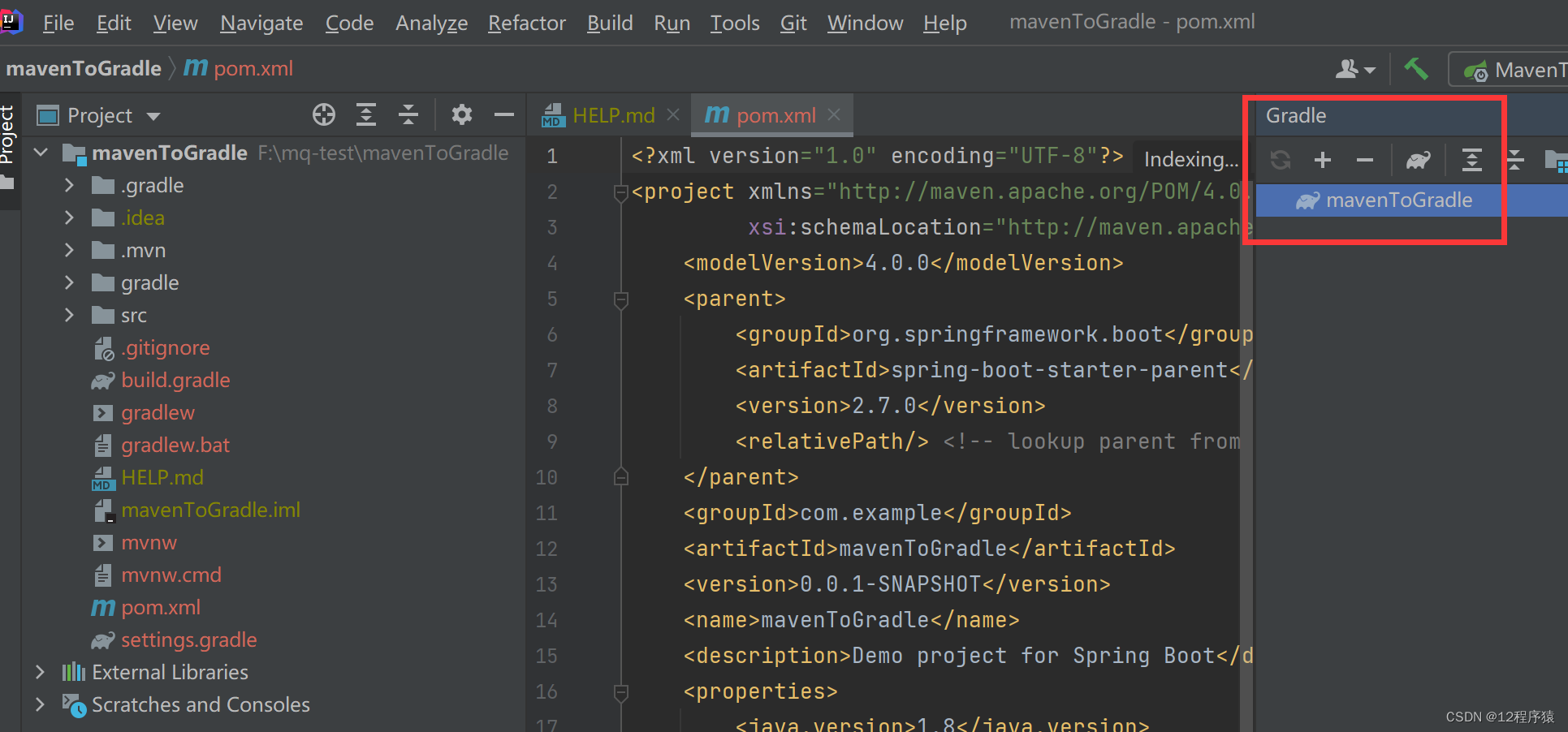1568x732 pixels.
Task: Select settings.gradle file
Action: point(188,640)
